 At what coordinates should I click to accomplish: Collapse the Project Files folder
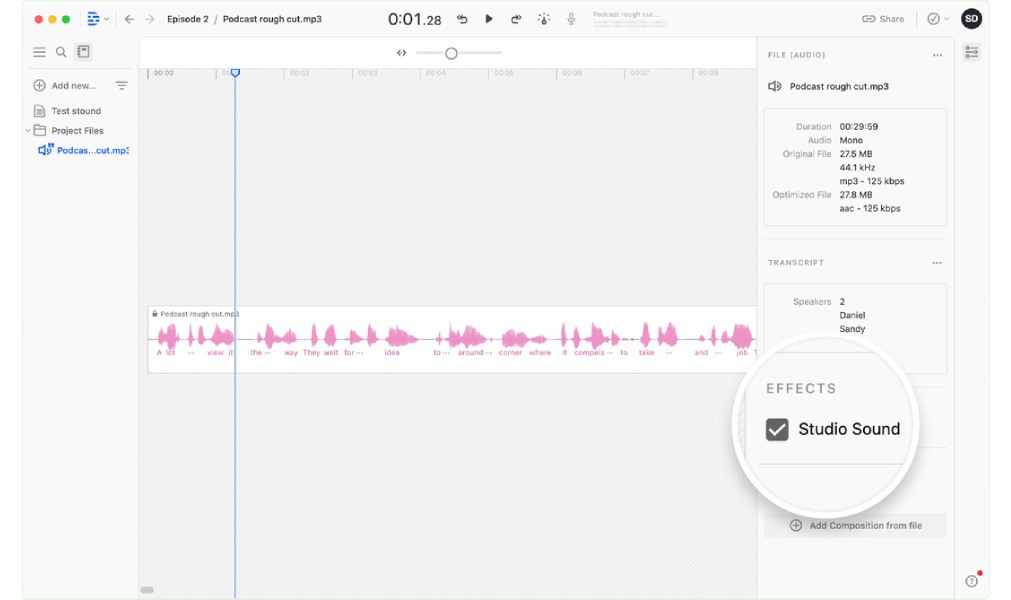coord(28,131)
